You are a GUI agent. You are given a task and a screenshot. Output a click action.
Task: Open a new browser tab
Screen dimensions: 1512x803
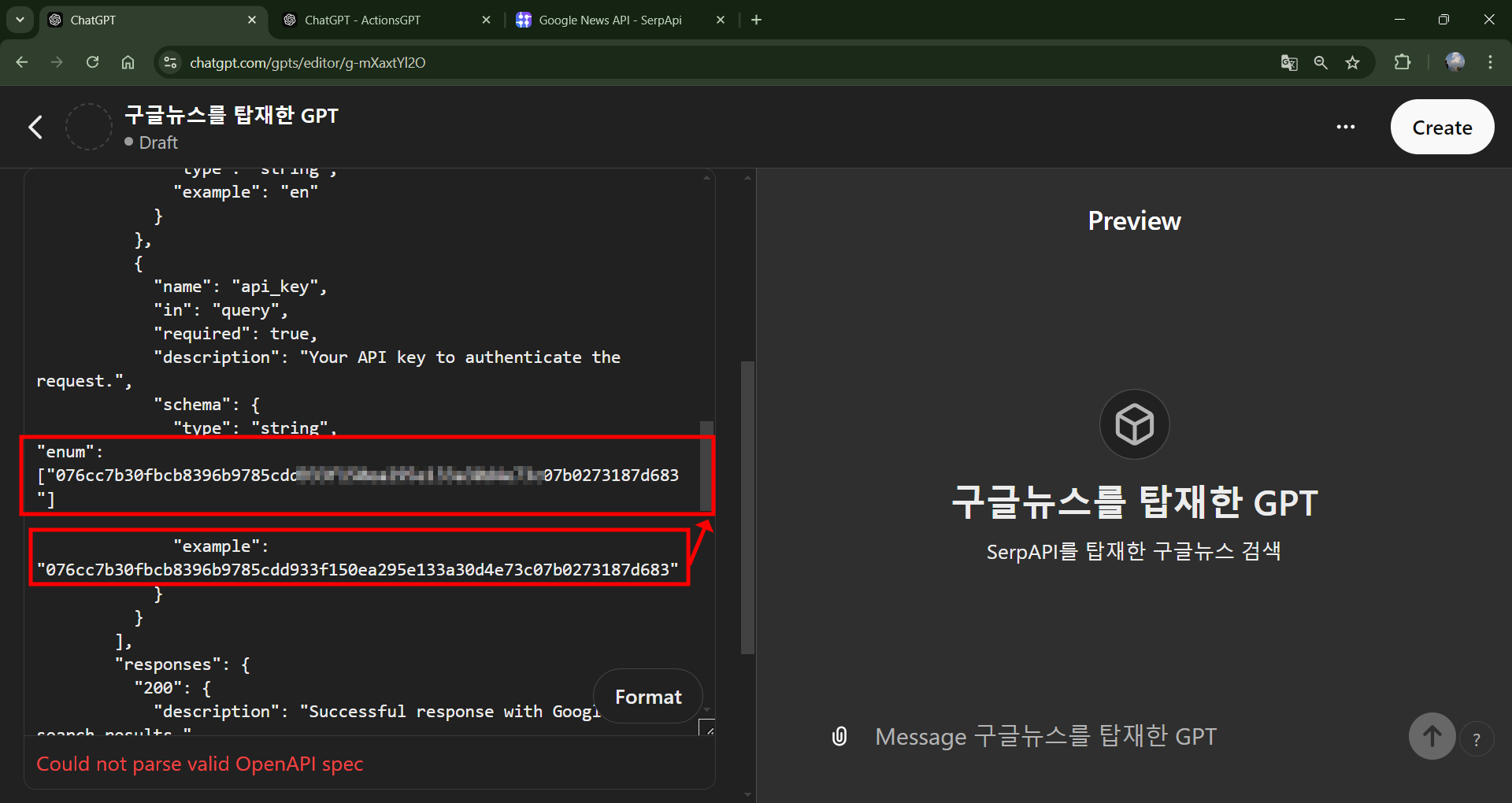(757, 20)
